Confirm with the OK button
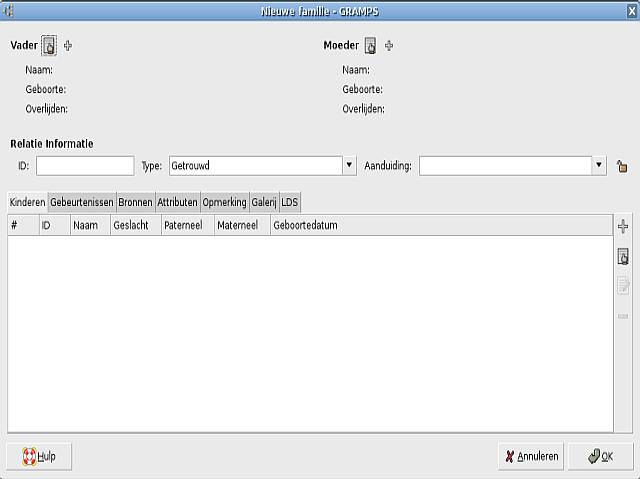 (x=600, y=456)
